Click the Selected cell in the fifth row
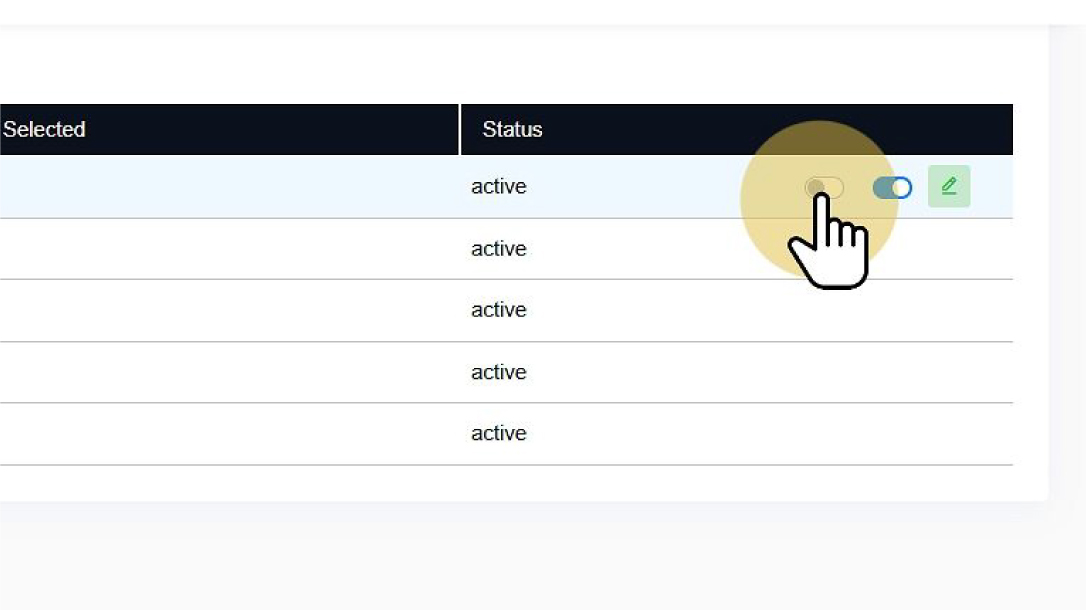The width and height of the screenshot is (1086, 610). tap(228, 433)
